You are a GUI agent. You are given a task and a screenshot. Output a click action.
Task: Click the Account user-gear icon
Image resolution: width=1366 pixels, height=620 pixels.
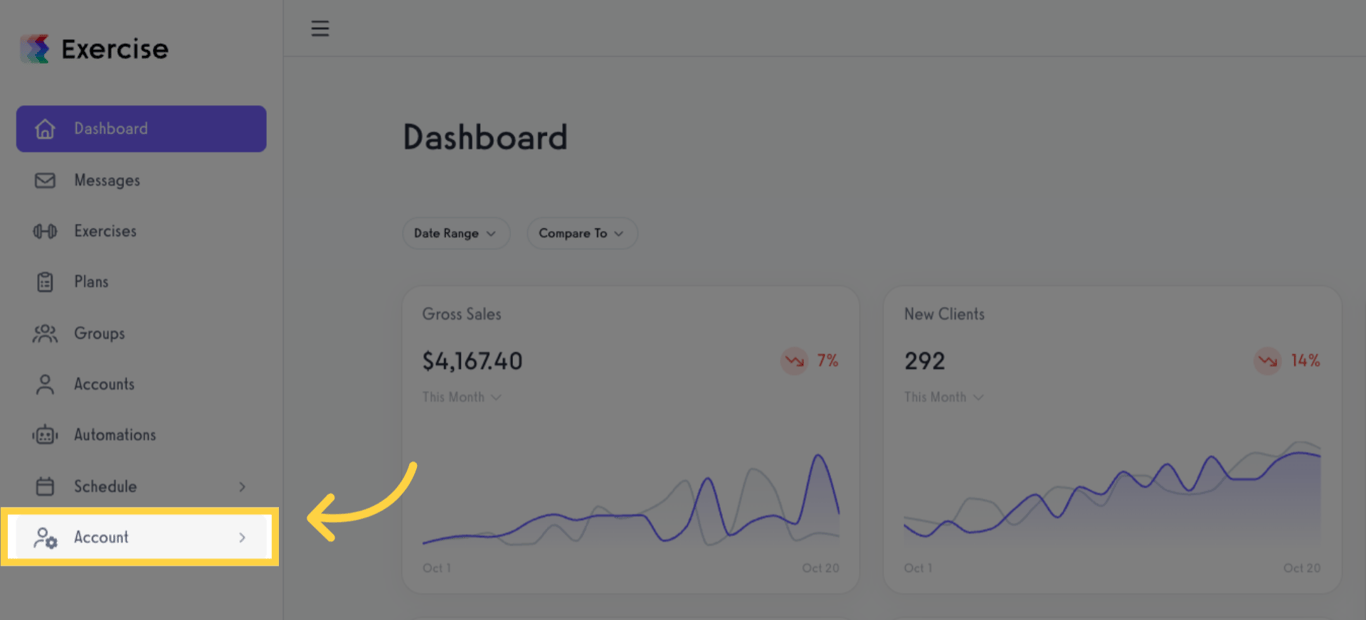tap(45, 538)
